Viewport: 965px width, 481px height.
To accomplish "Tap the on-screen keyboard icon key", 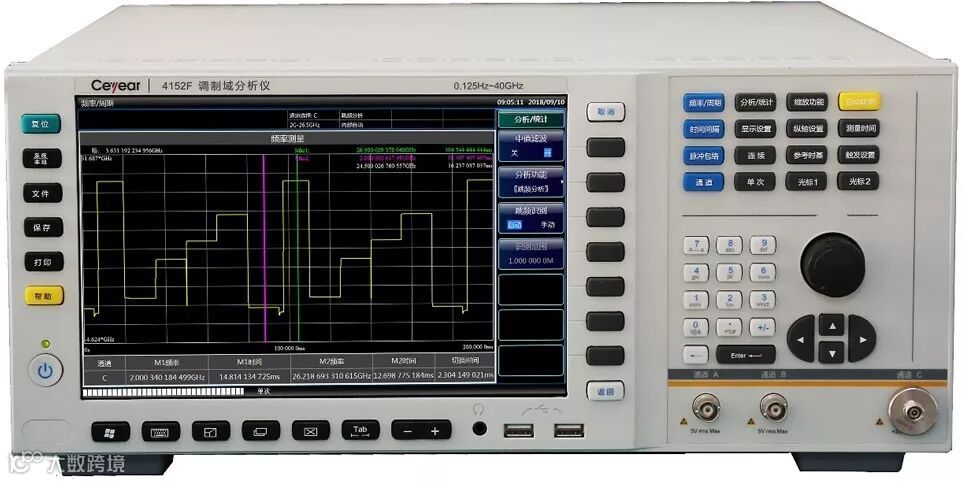I will point(161,431).
